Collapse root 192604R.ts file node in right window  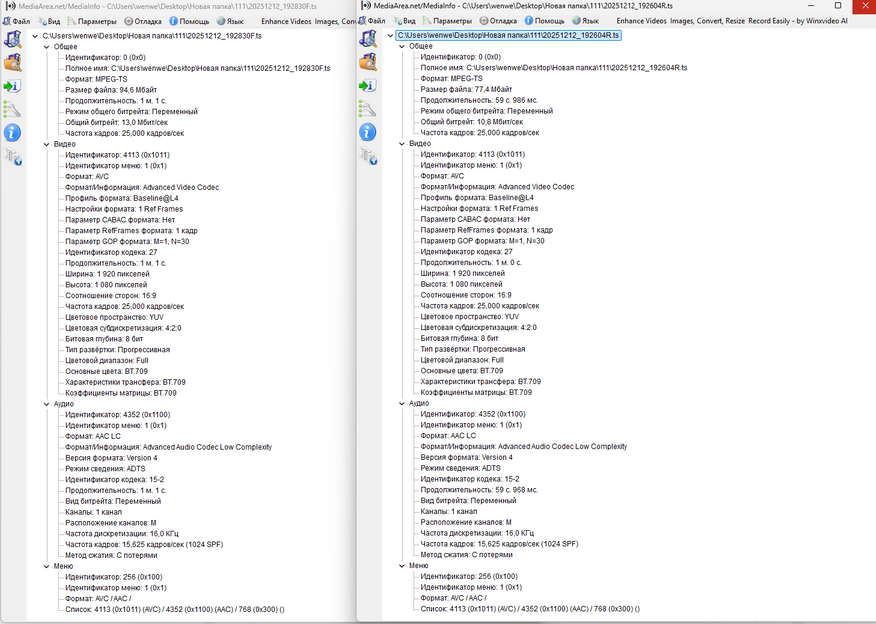pos(391,35)
